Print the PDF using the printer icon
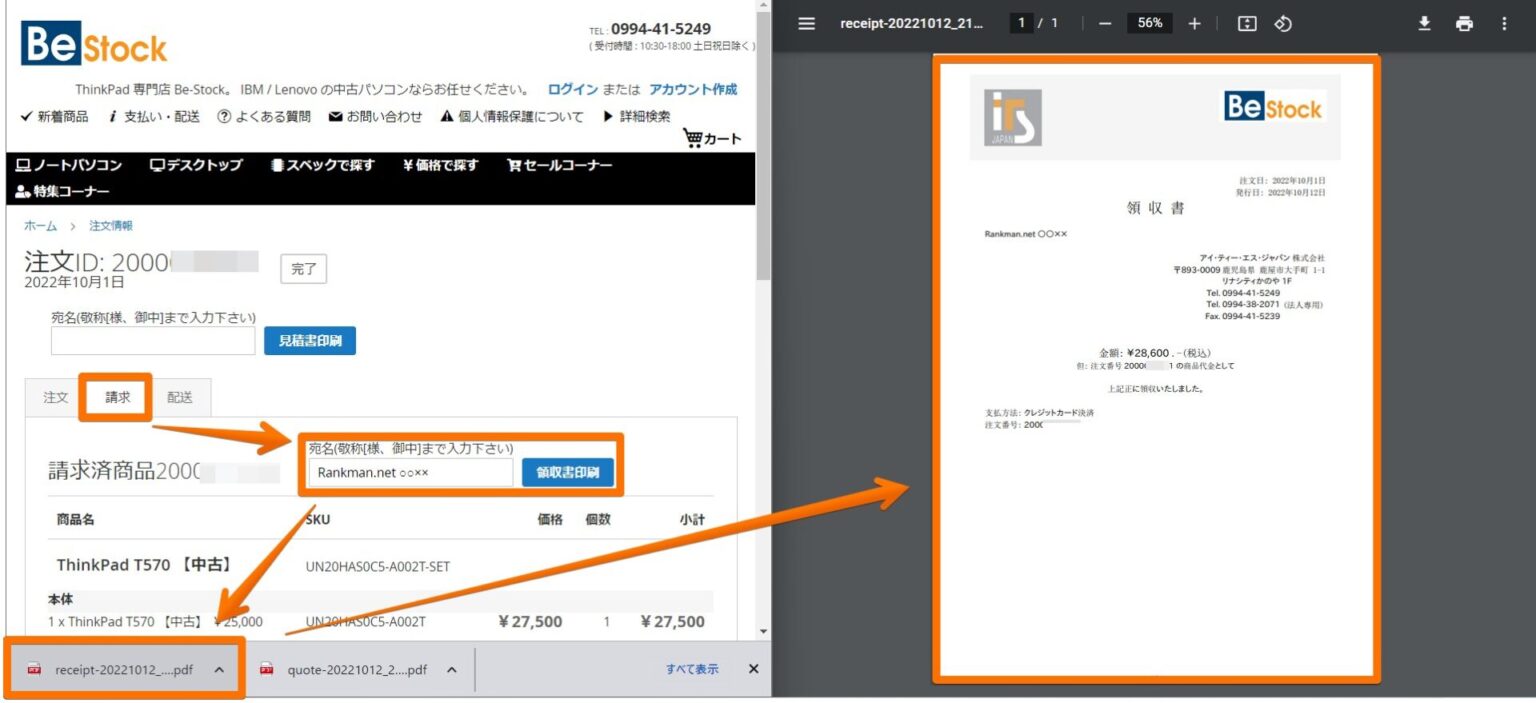The height and width of the screenshot is (703, 1536). click(1464, 22)
